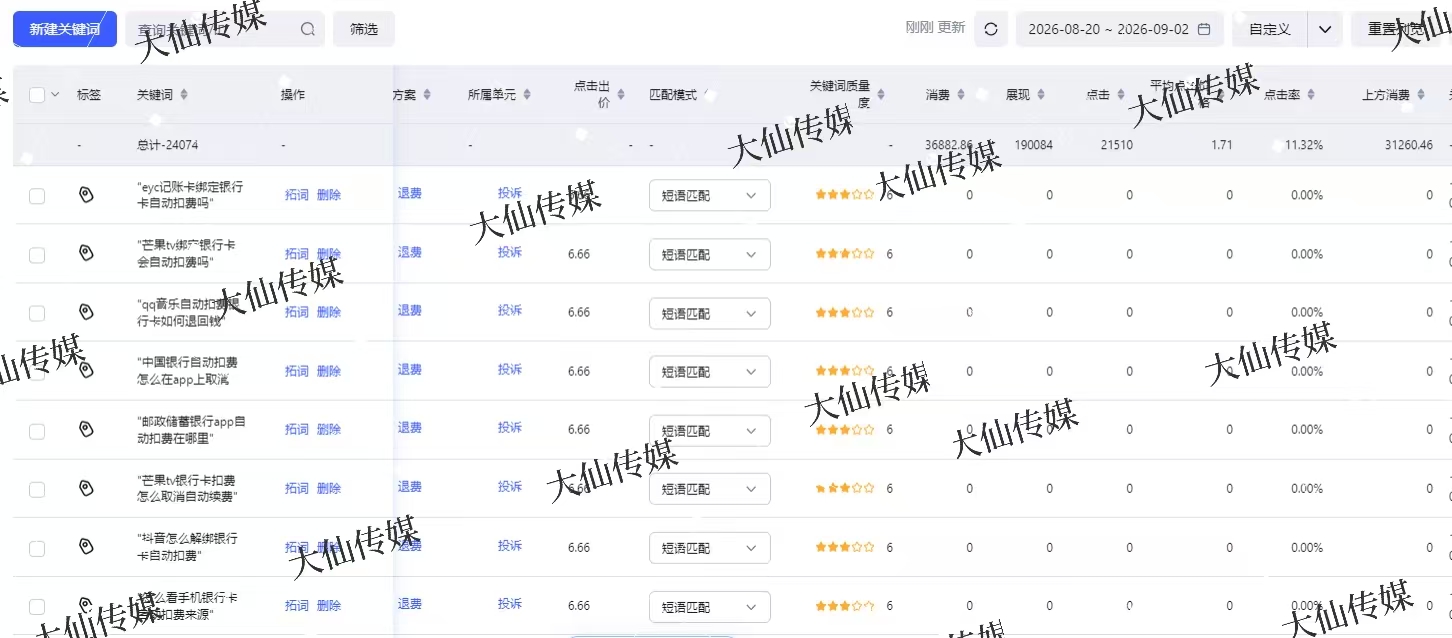Check the box for the qq音乐自动扣费 row
The height and width of the screenshot is (638, 1452).
[37, 313]
